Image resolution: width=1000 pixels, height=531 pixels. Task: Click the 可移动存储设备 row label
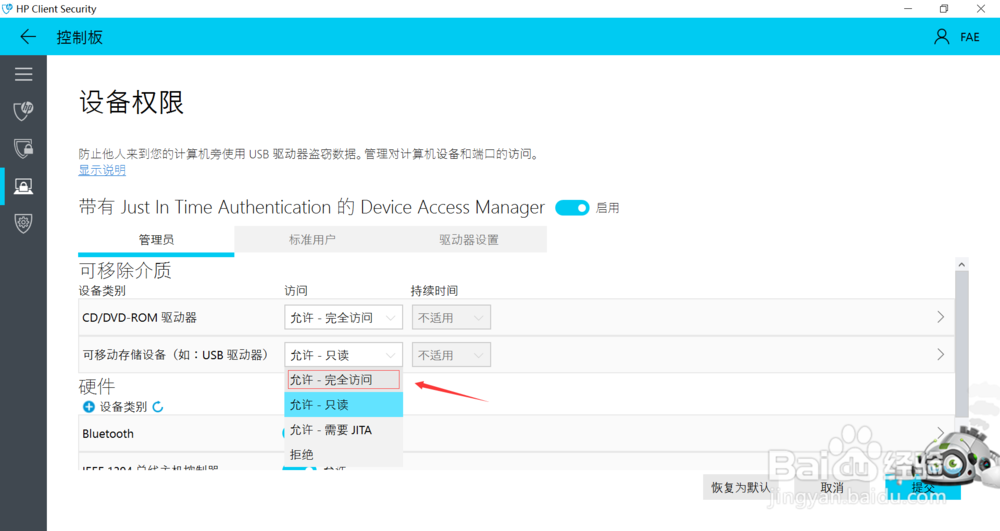(x=175, y=355)
